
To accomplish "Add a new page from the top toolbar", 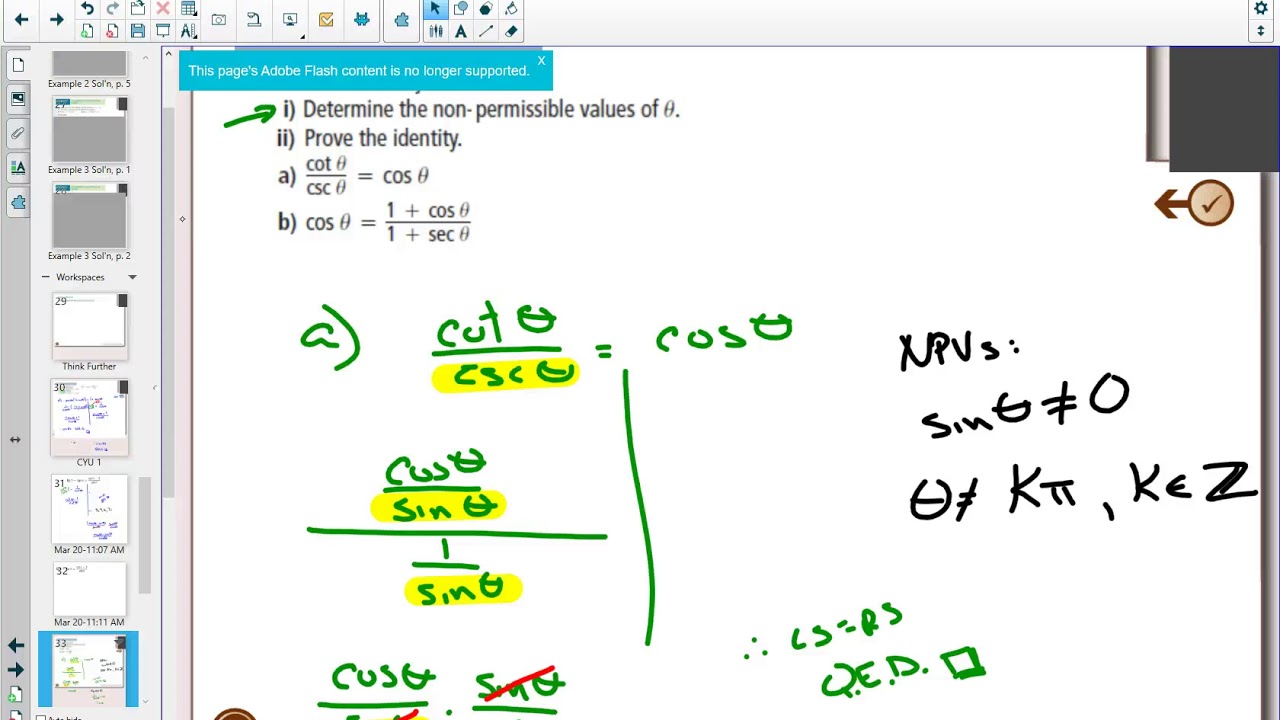I will tap(87, 31).
